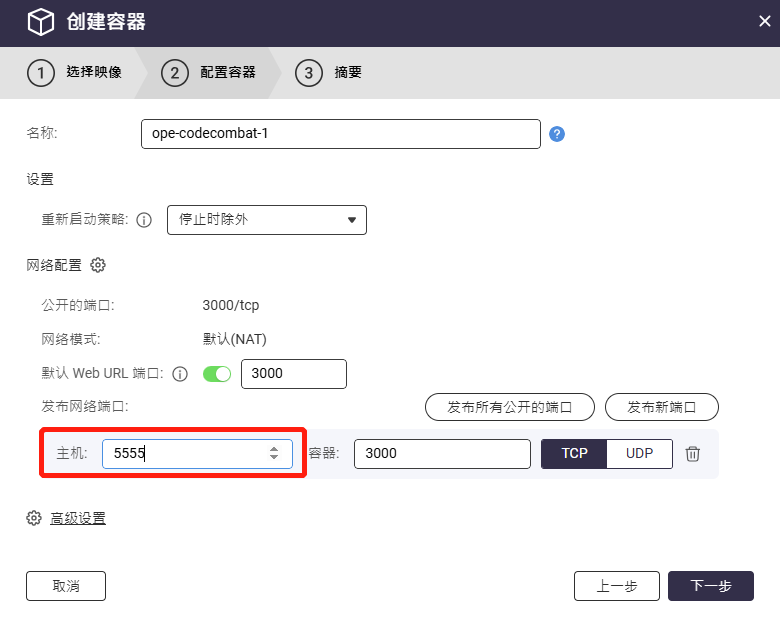Click info icon next to 默认 Web URL 端口
The height and width of the screenshot is (623, 780).
[x=180, y=374]
